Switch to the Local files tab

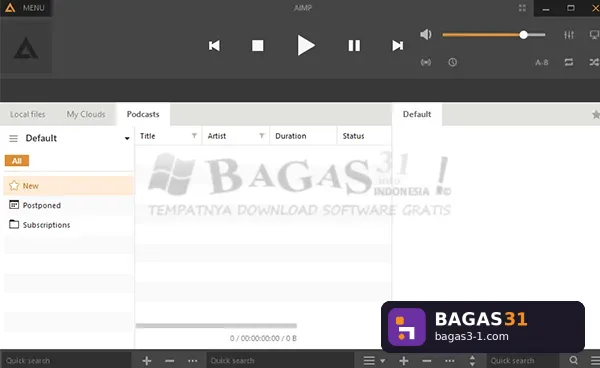tap(28, 114)
